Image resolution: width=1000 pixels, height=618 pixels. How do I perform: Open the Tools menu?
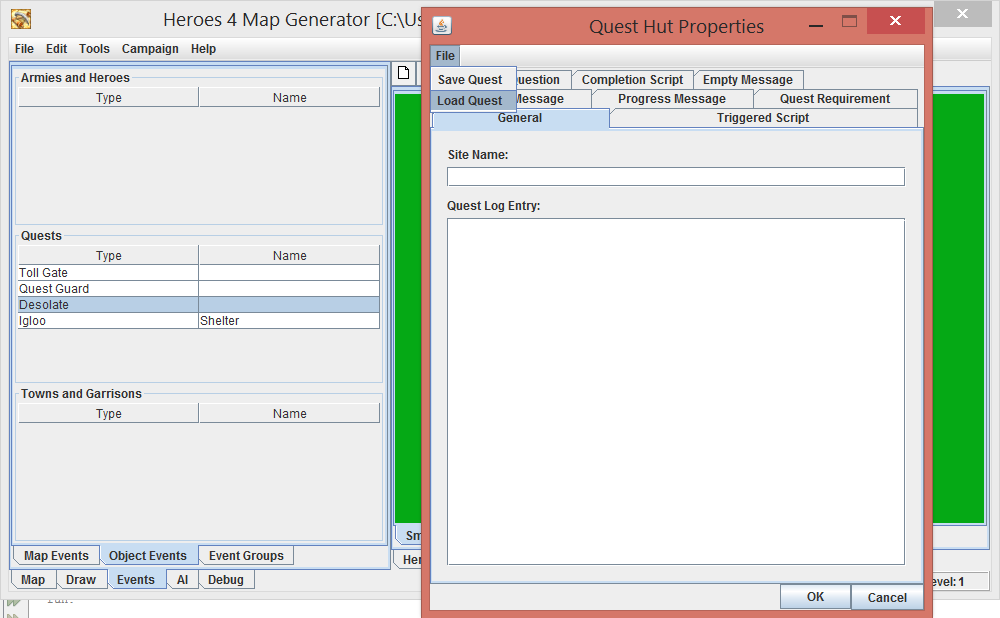94,48
